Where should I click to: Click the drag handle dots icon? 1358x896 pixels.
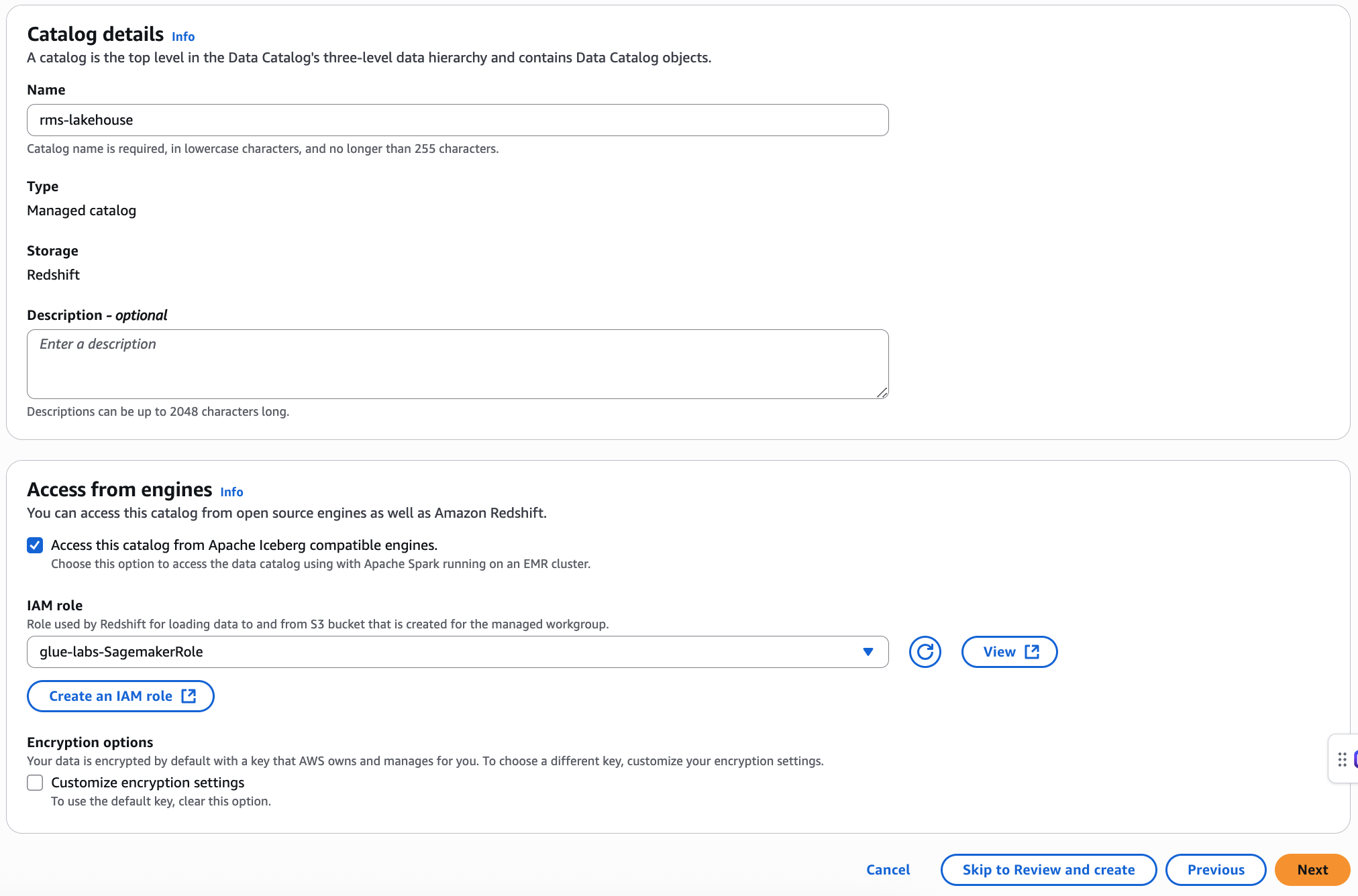pyautogui.click(x=1342, y=759)
